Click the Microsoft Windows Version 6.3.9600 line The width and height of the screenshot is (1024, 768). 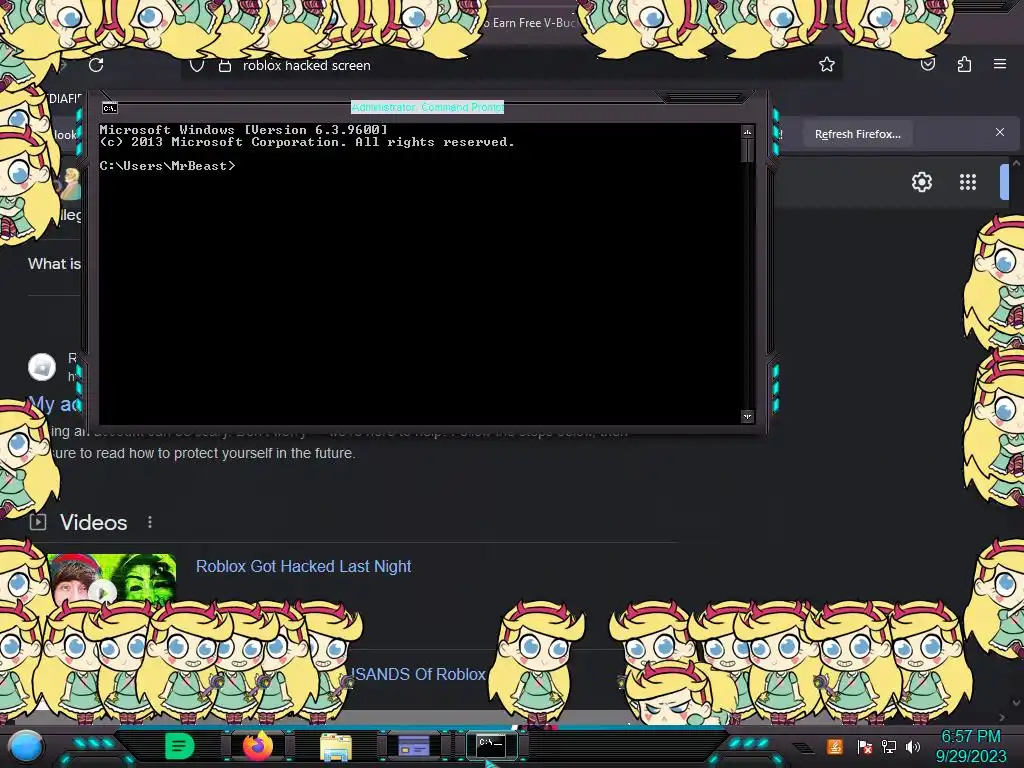[x=243, y=130]
